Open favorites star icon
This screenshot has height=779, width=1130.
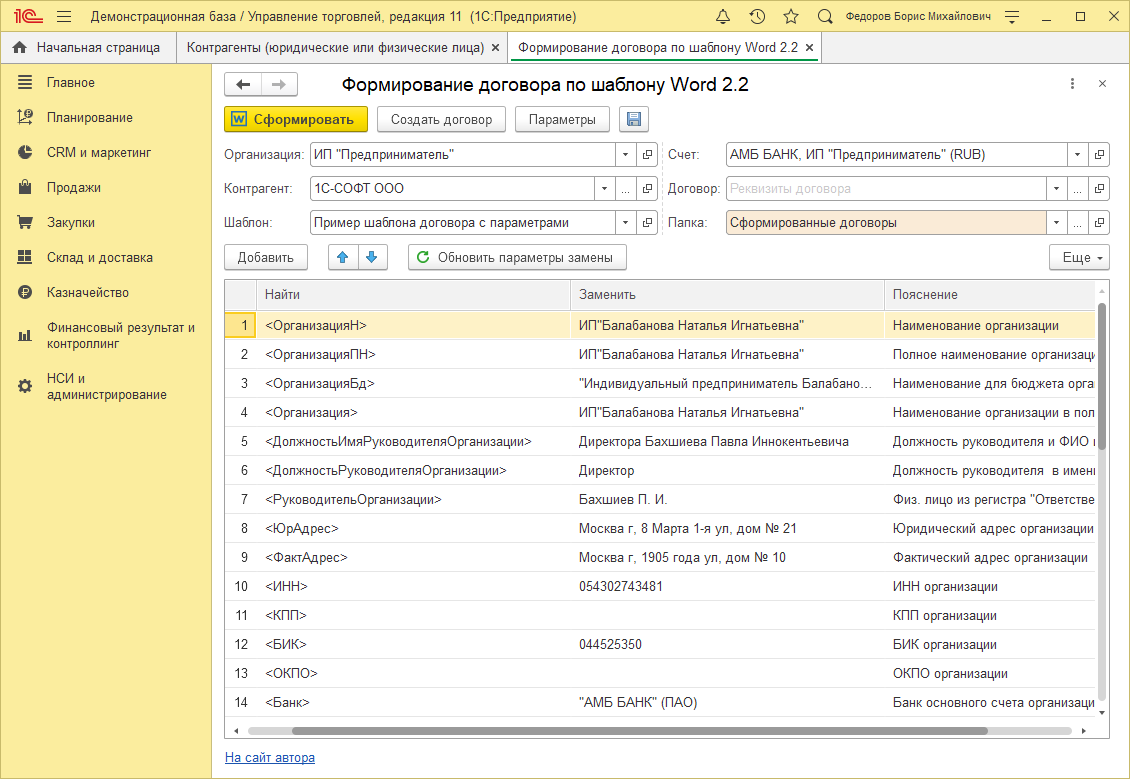coord(790,16)
